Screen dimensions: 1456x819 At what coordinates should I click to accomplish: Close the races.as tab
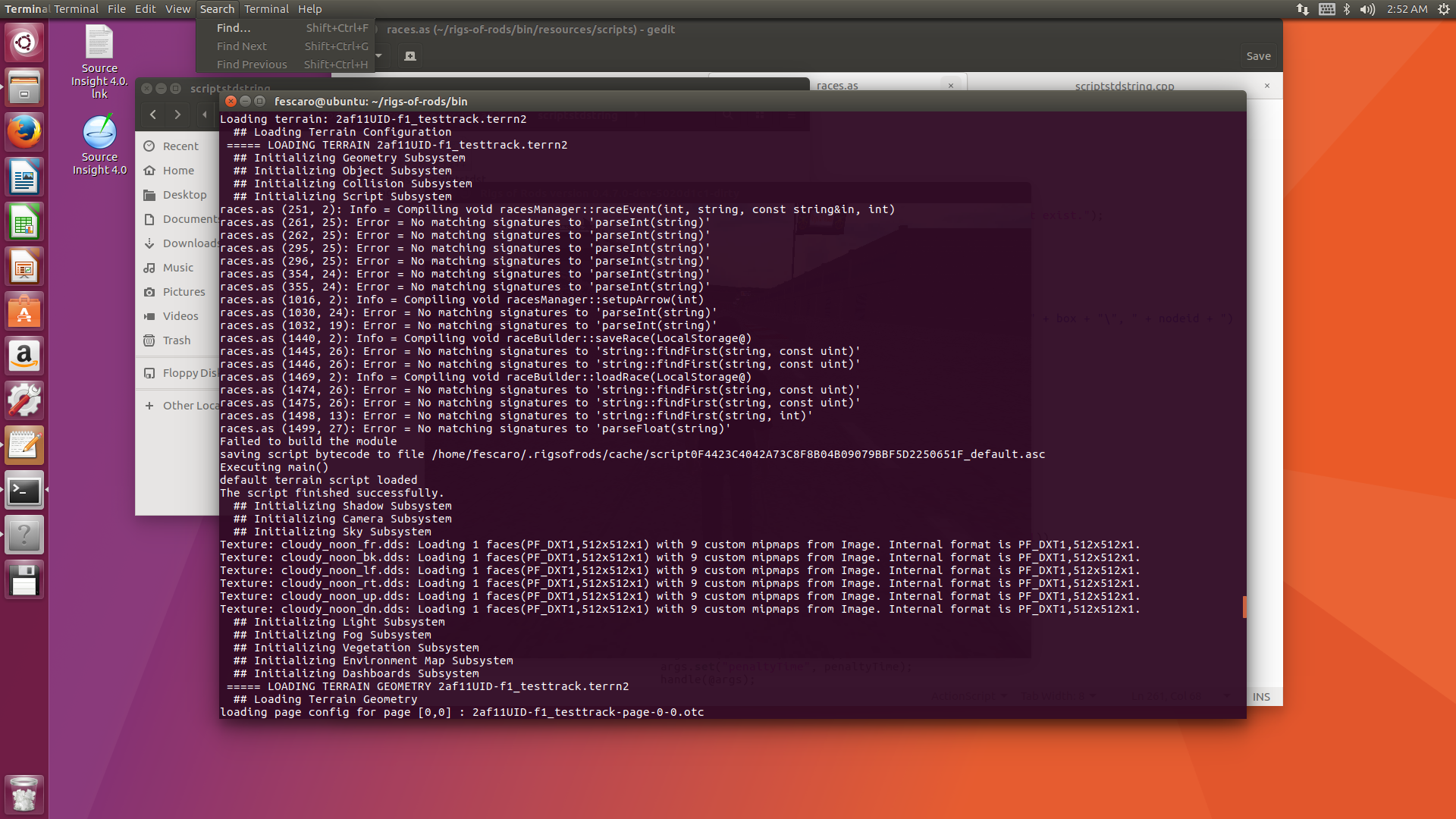click(951, 86)
